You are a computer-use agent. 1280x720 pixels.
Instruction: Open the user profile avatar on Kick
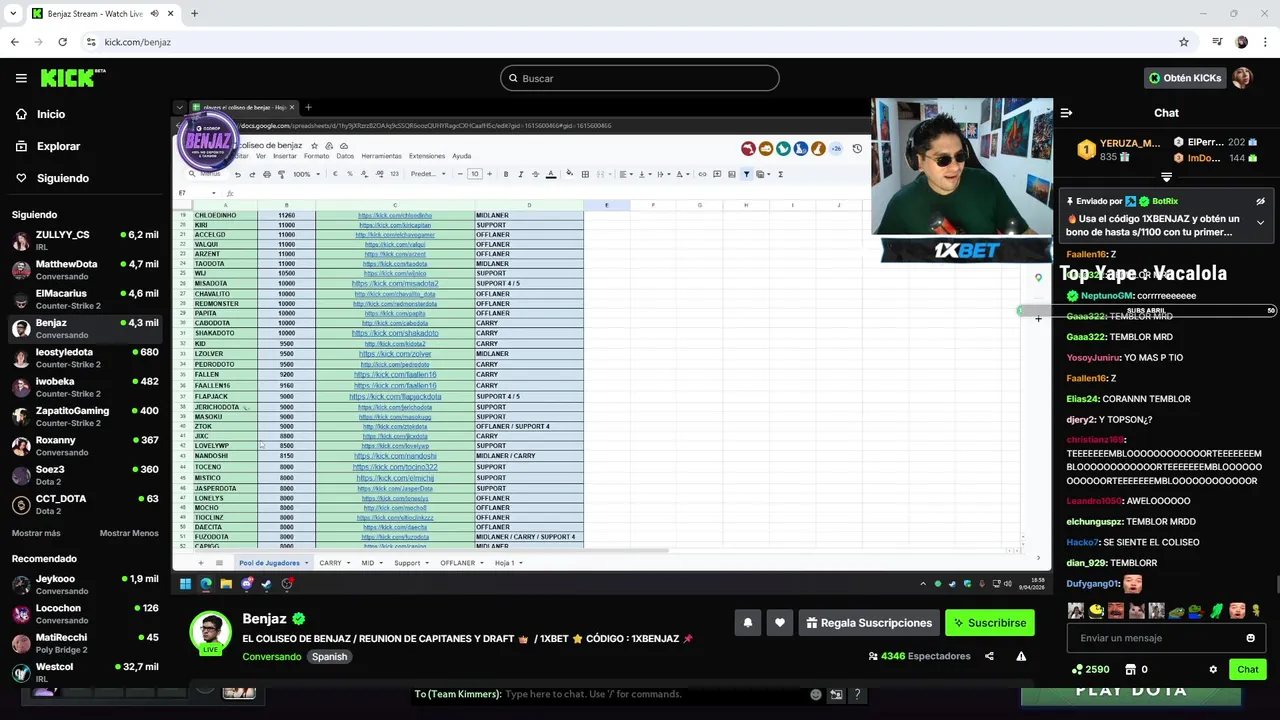(x=1243, y=78)
